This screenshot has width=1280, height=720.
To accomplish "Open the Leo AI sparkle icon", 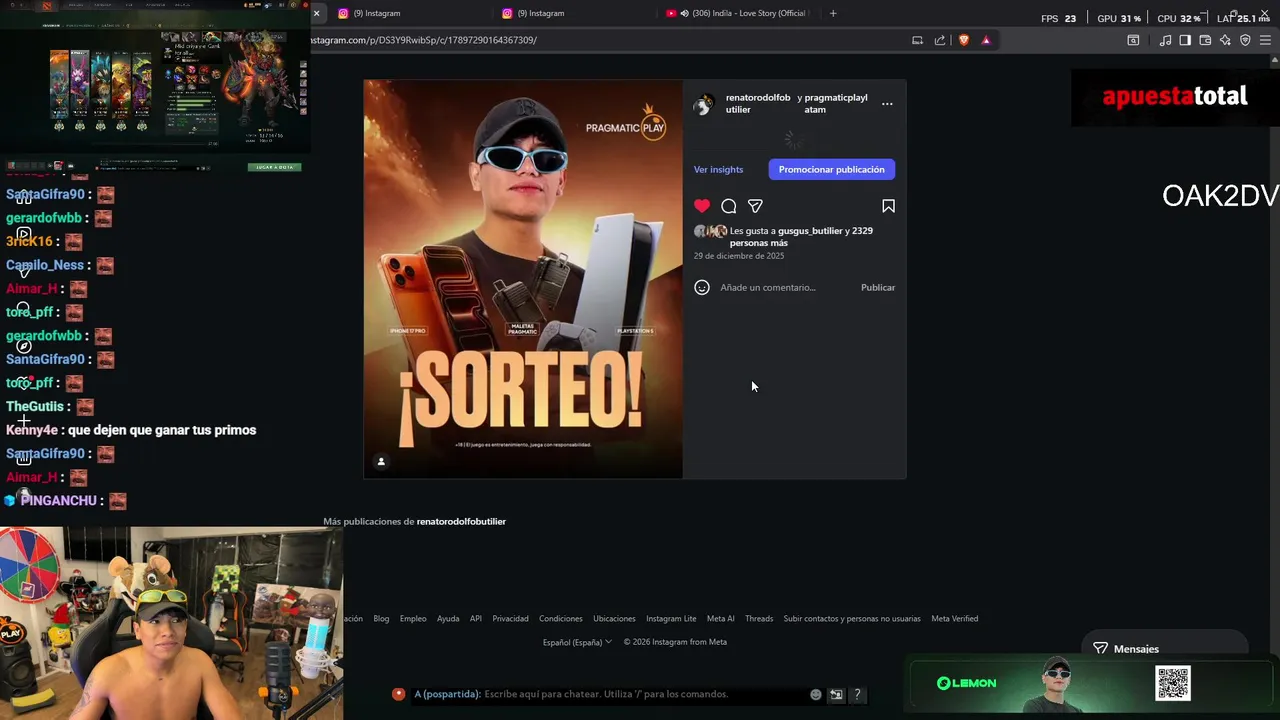I will tap(1225, 40).
